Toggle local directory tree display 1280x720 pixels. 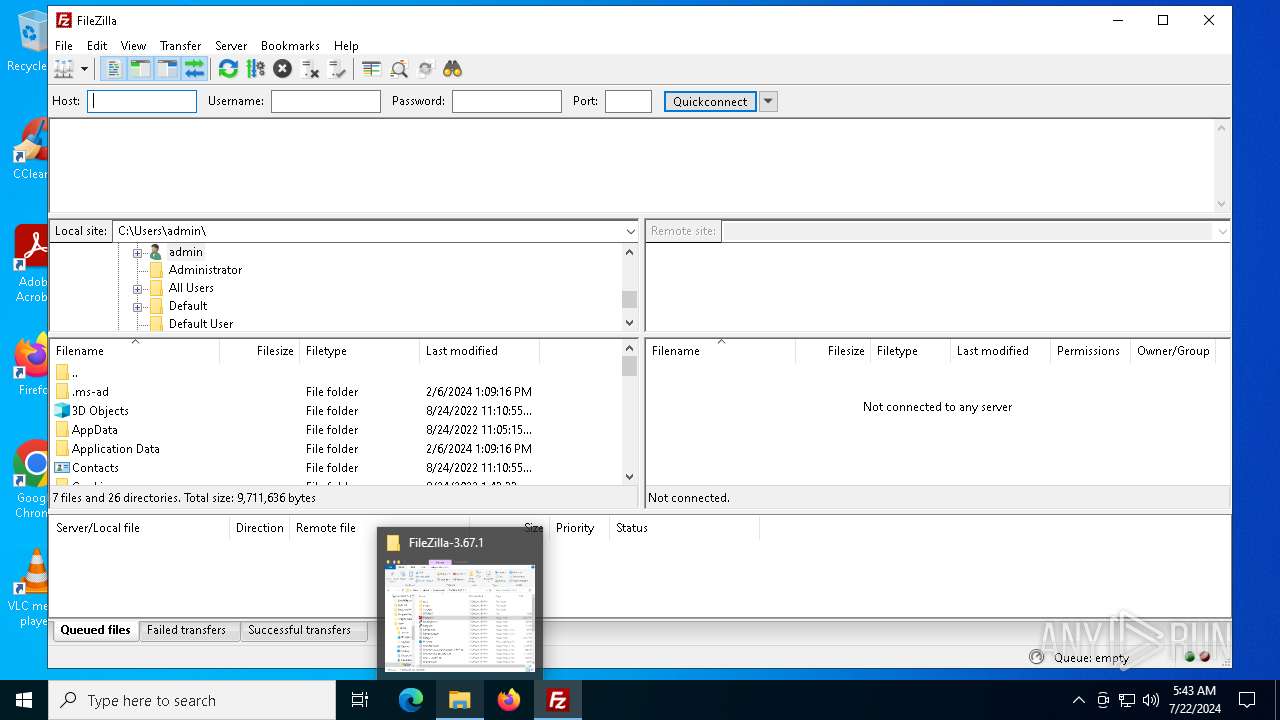coord(140,69)
